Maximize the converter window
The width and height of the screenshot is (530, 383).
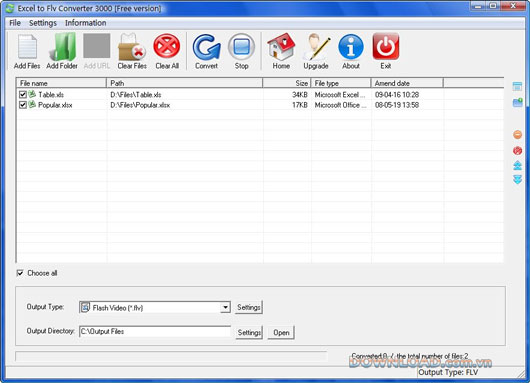[493, 6]
